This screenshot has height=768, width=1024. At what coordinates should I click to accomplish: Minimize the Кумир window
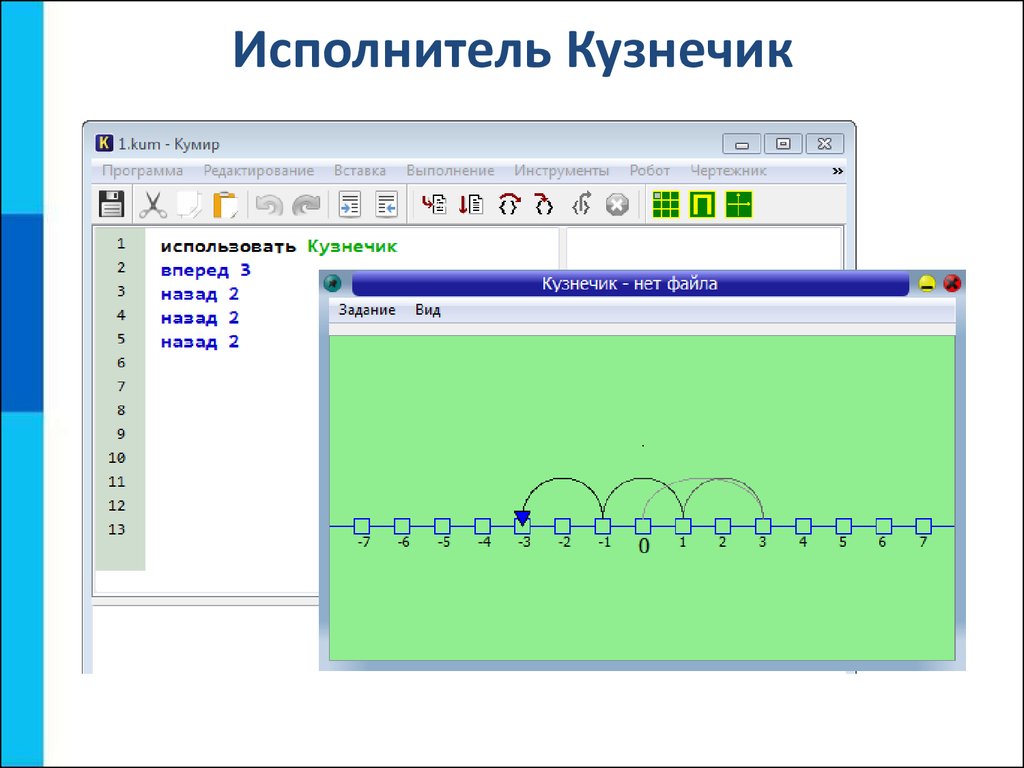742,144
